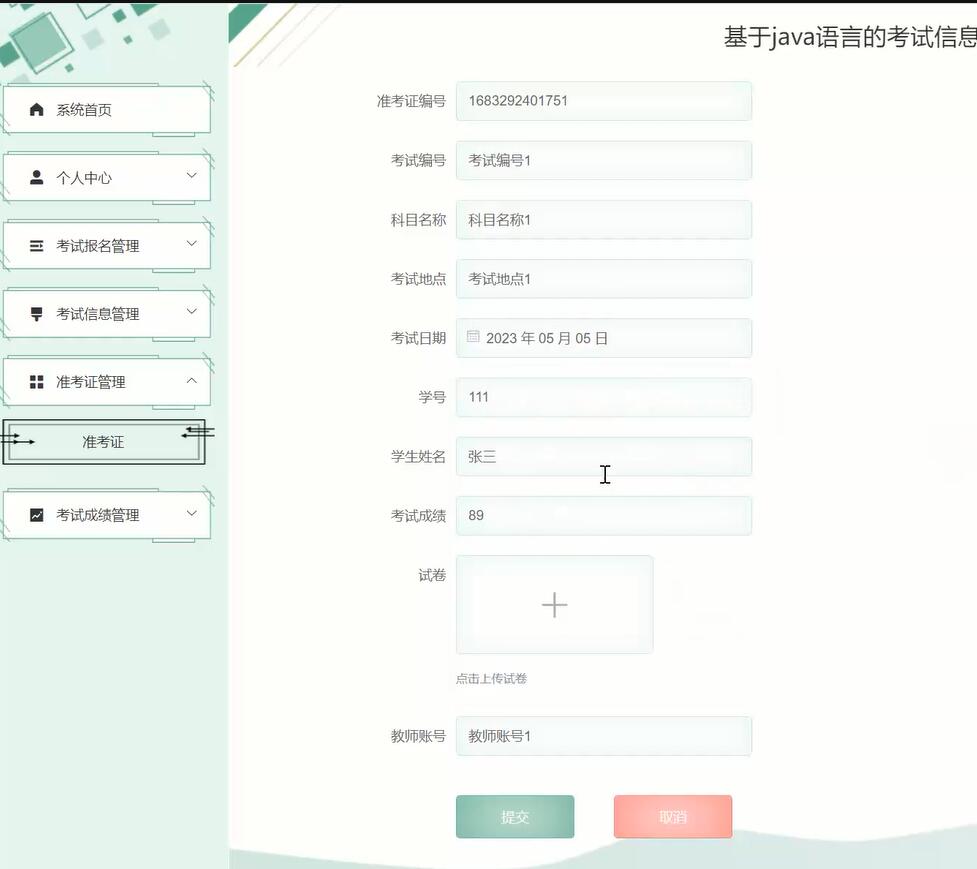
Task: Collapse the 准考证管理 section
Action: click(105, 381)
